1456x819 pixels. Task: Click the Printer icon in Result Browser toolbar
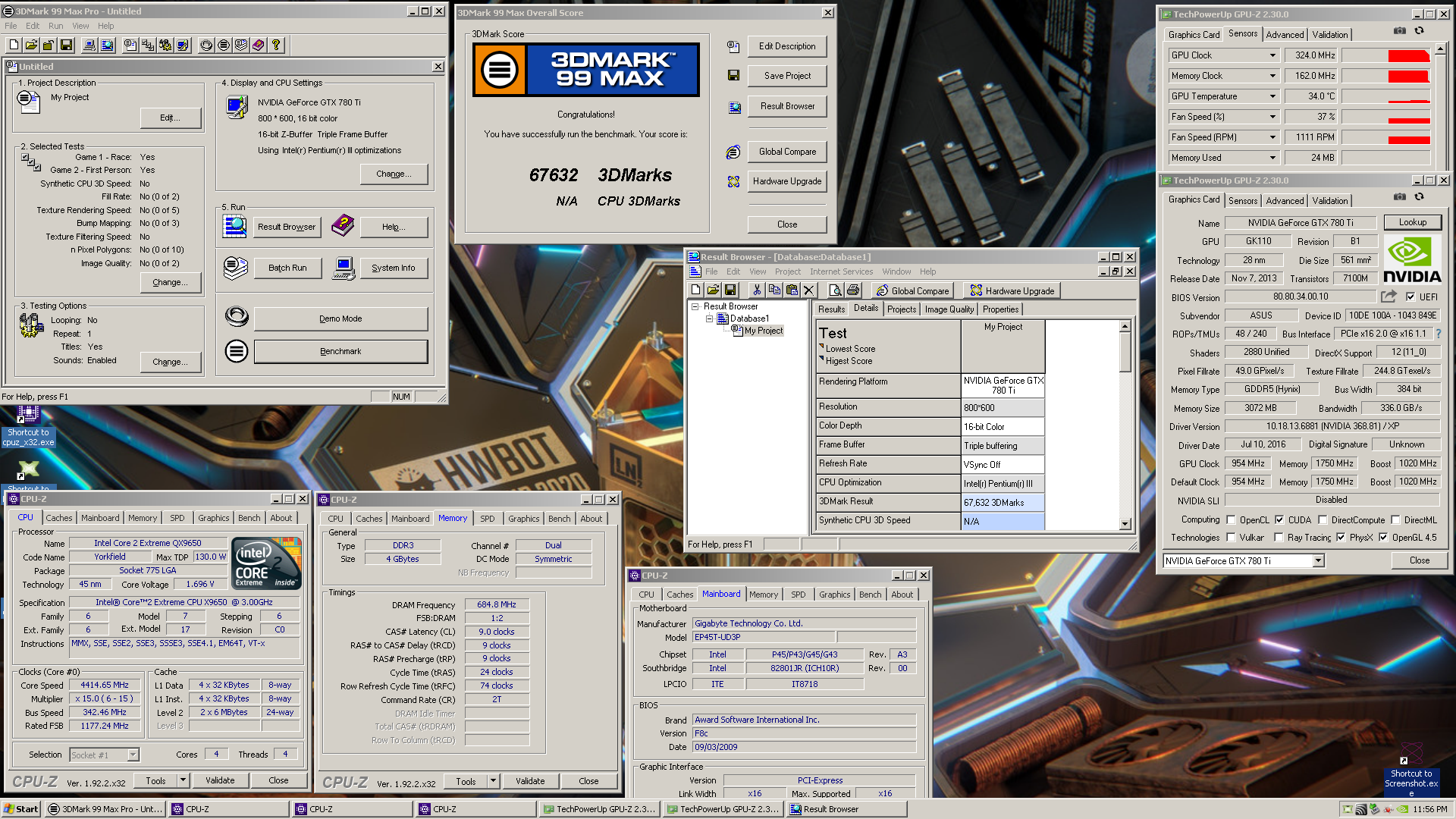click(x=853, y=290)
